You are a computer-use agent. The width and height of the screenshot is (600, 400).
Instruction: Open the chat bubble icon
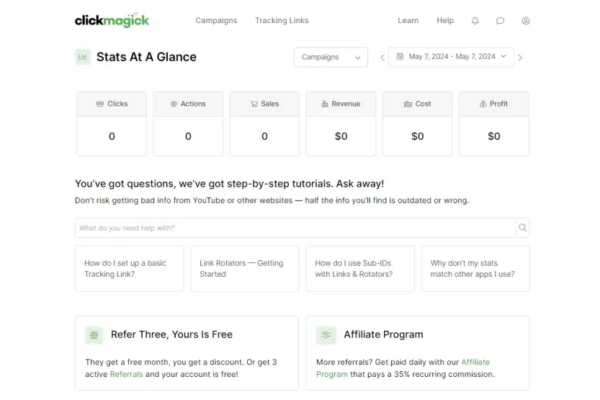point(500,21)
